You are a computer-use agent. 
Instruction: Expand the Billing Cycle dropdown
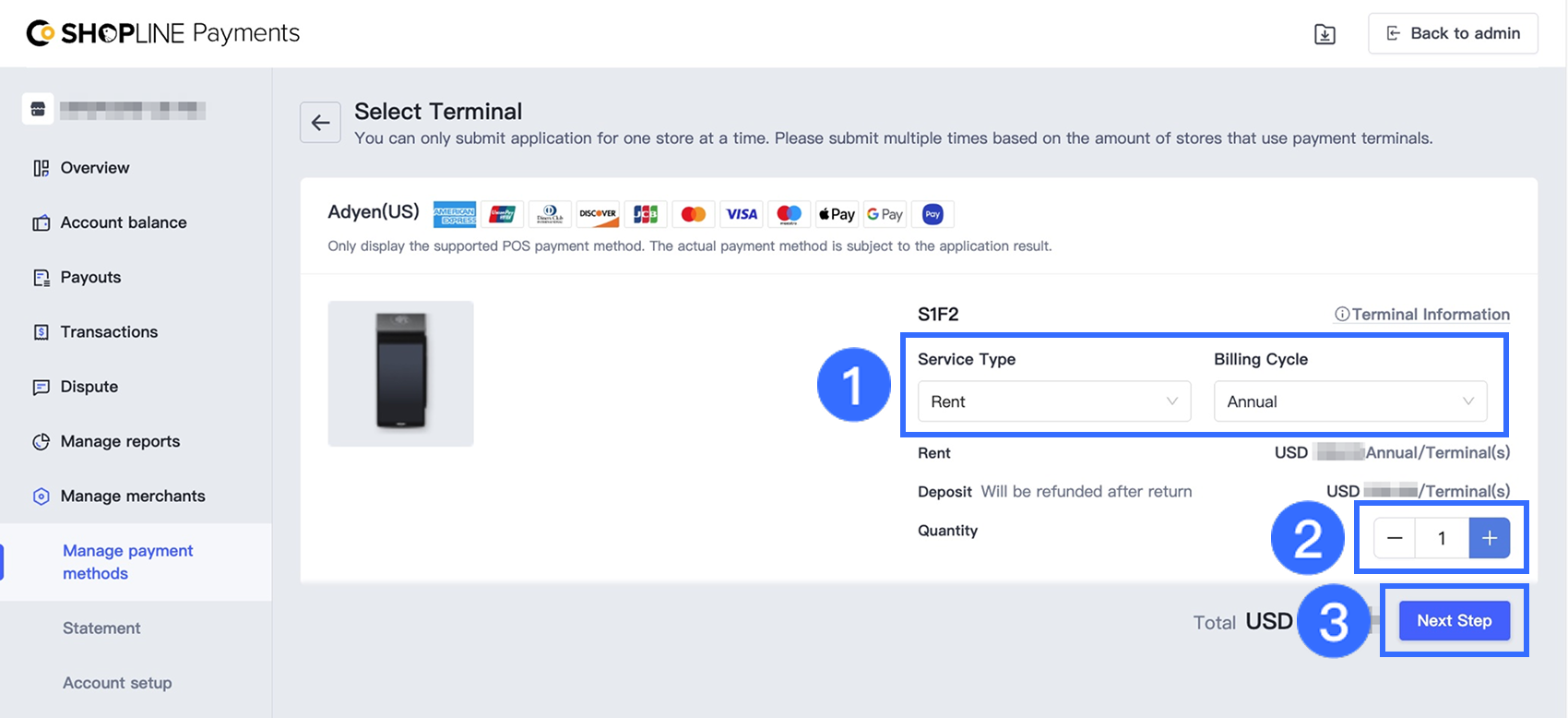click(x=1349, y=401)
